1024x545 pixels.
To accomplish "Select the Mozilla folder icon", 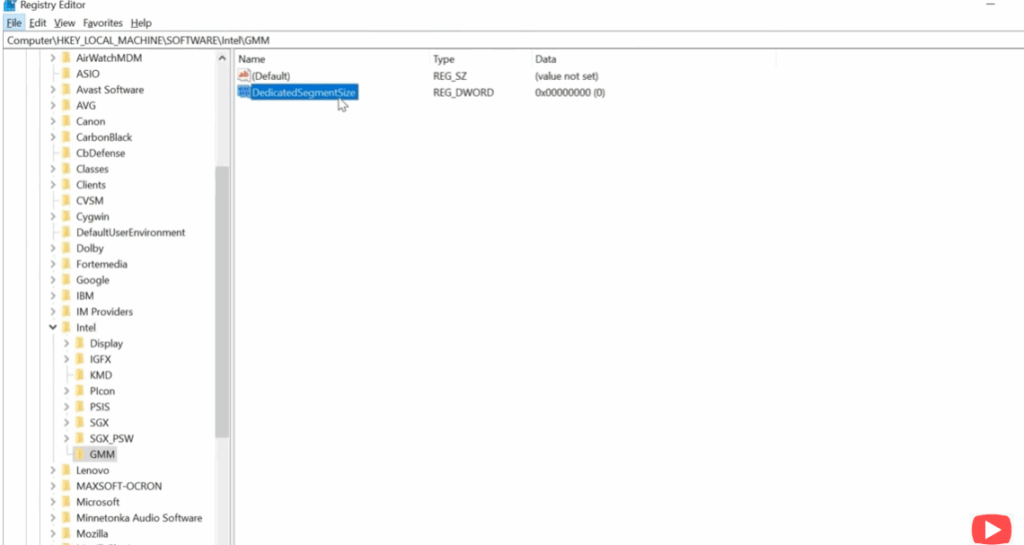I will point(66,533).
